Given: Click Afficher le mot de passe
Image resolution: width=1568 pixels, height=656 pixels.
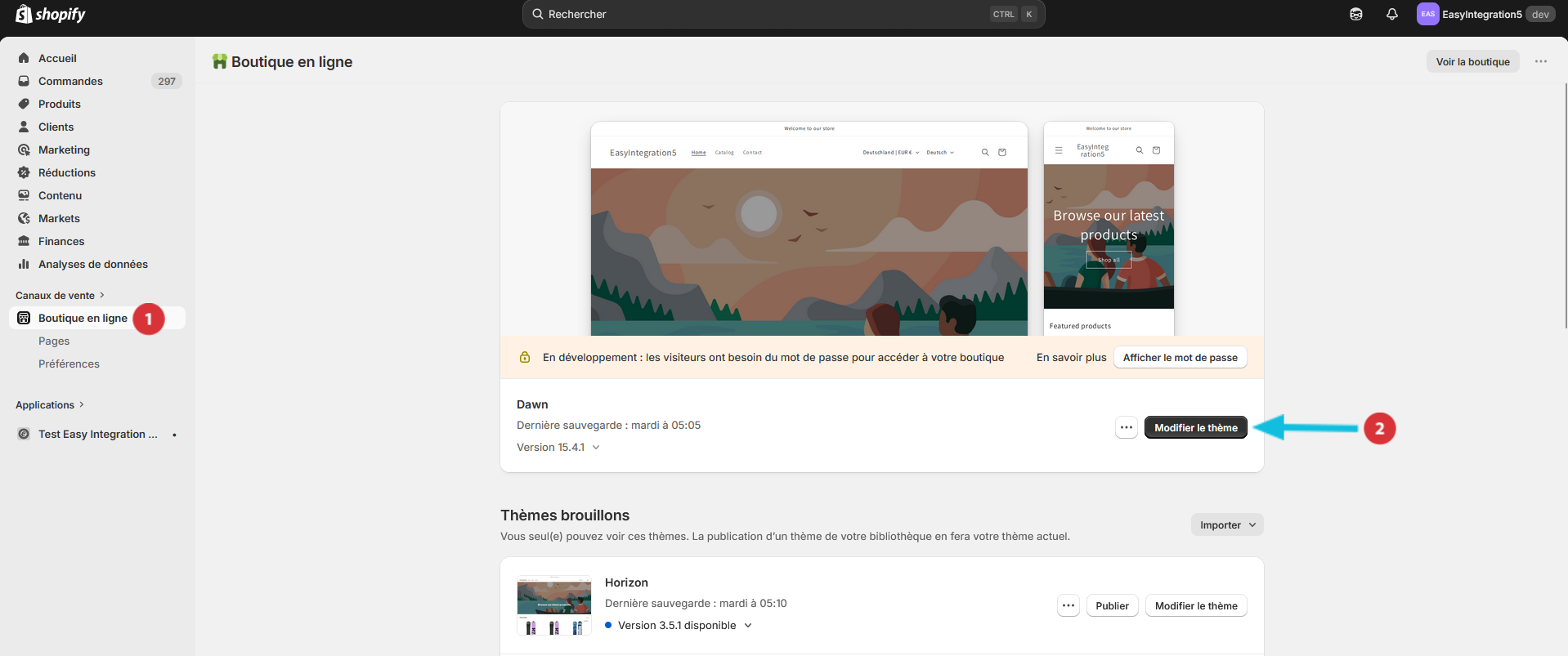Looking at the screenshot, I should (1180, 357).
